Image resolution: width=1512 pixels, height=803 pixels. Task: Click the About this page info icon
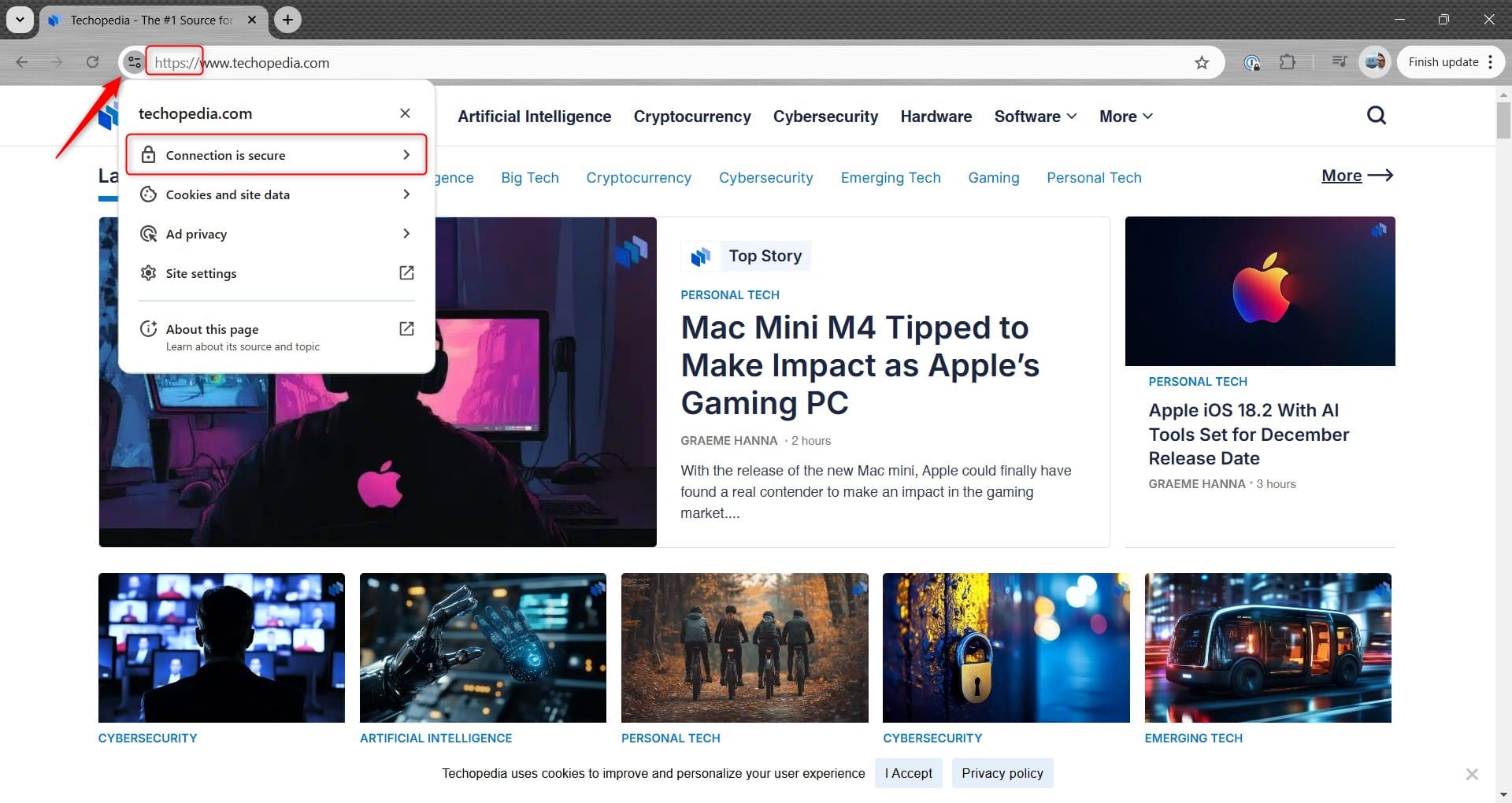148,329
